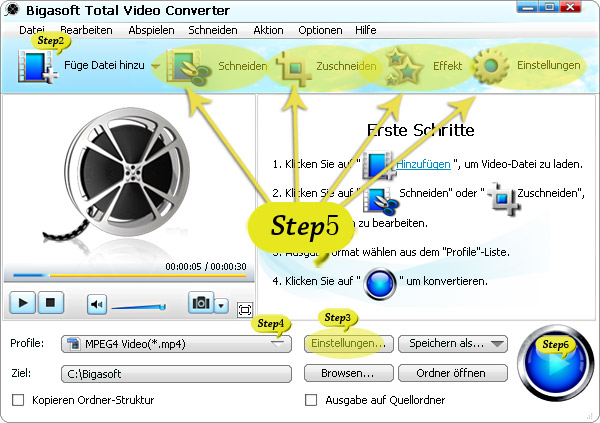Screen dimensions: 600x423
Task: Click the Bigasoft title bar app icon
Action: pyautogui.click(x=12, y=10)
